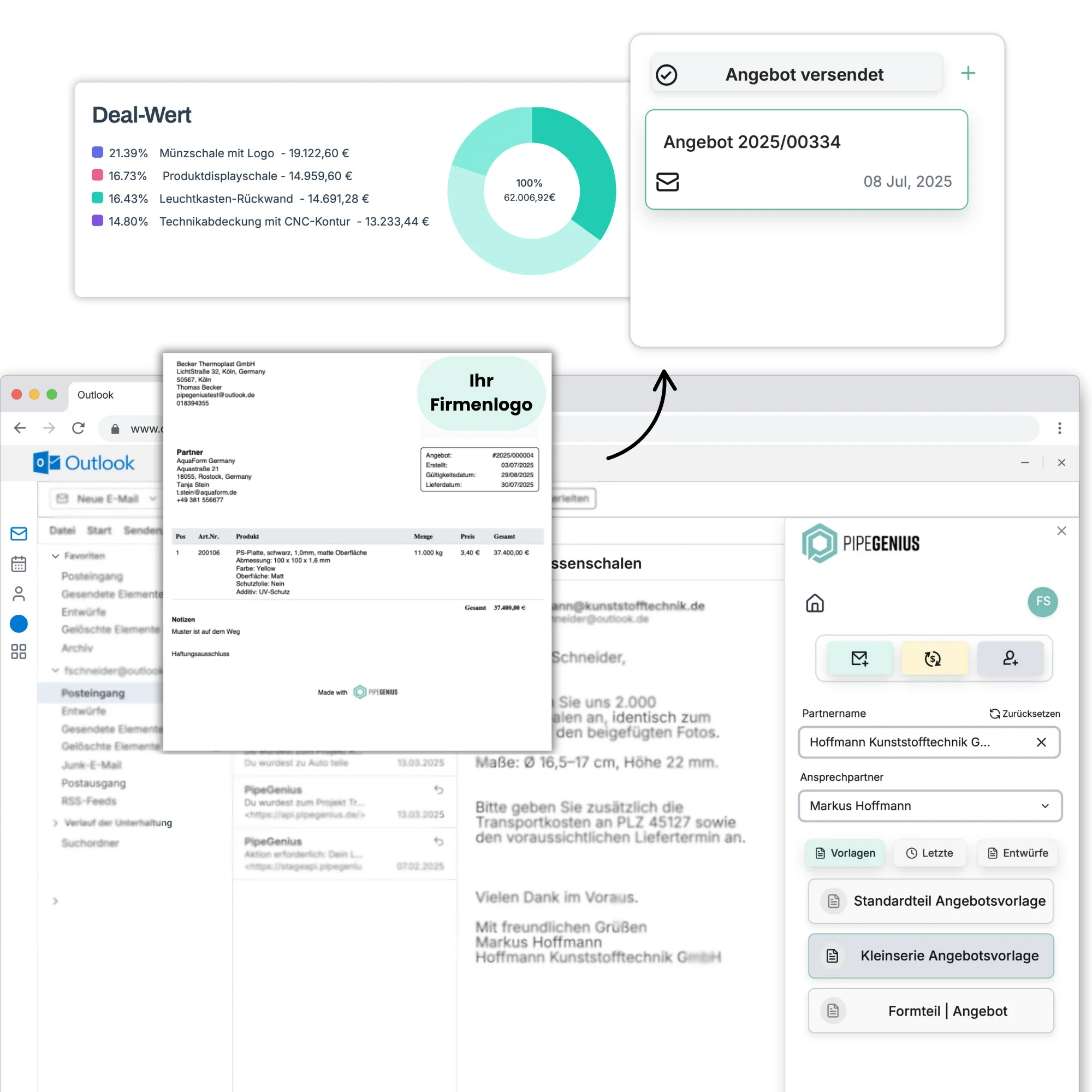
Task: Clear the Partnername field with X
Action: click(x=1041, y=742)
